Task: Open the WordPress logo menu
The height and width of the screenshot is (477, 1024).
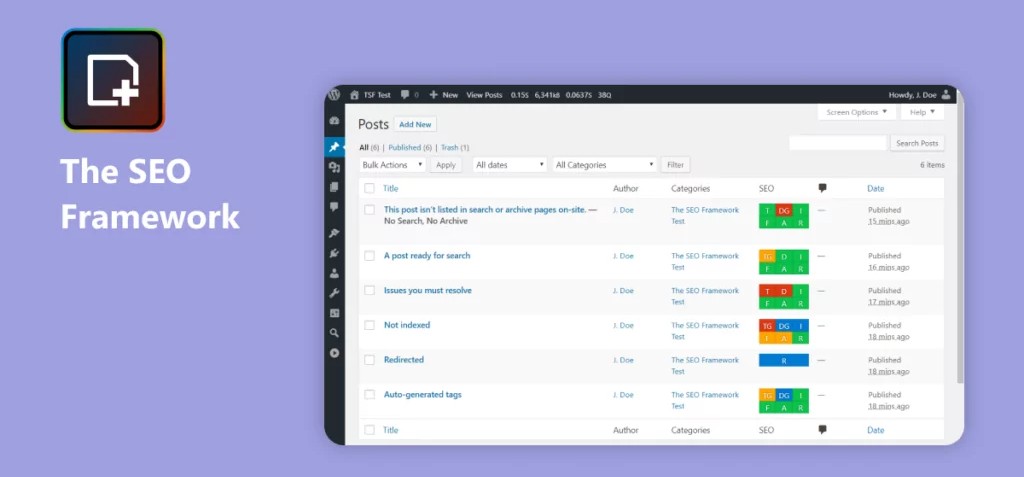Action: [x=334, y=95]
